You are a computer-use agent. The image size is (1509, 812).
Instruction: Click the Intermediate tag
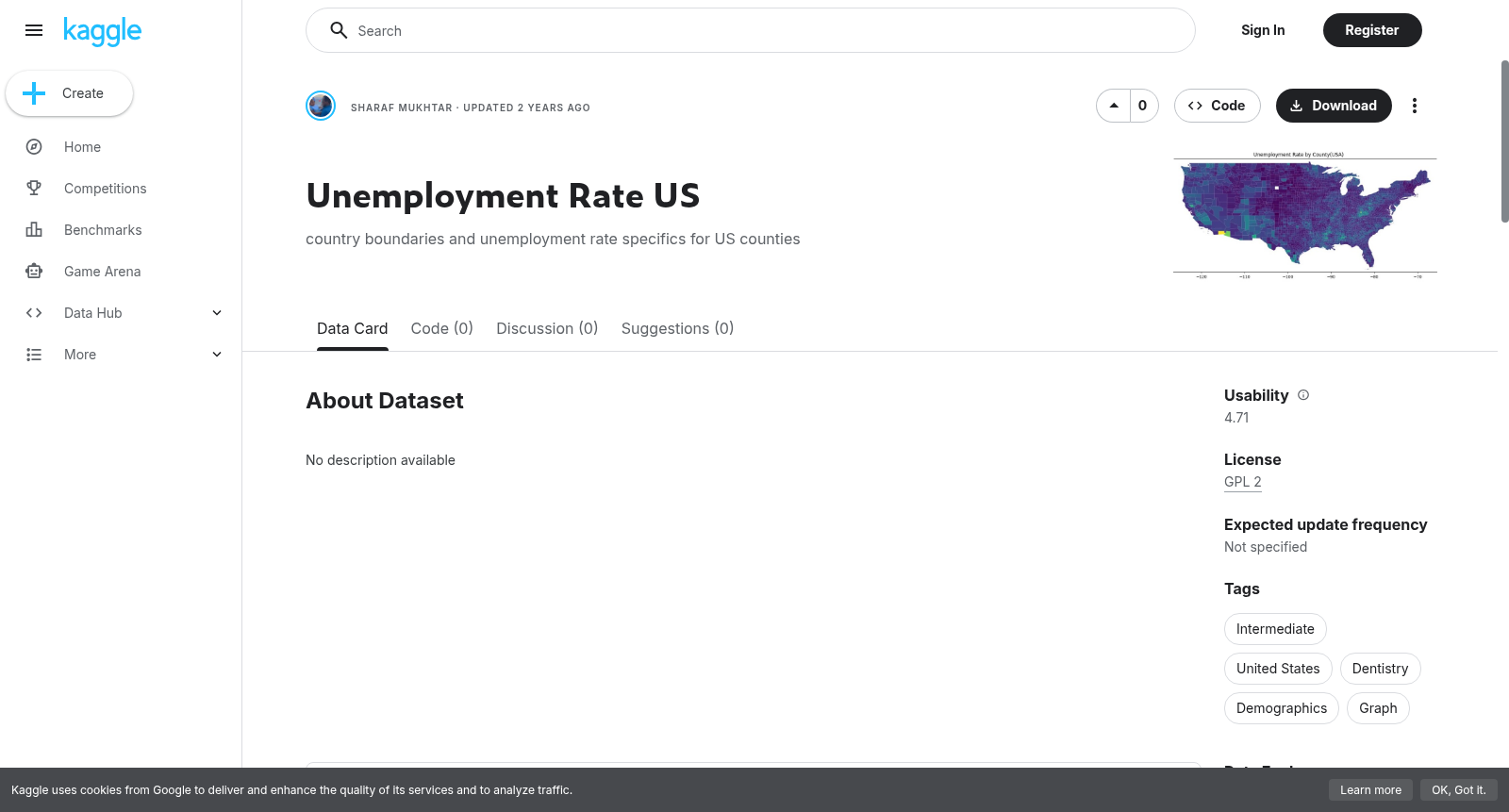point(1275,629)
